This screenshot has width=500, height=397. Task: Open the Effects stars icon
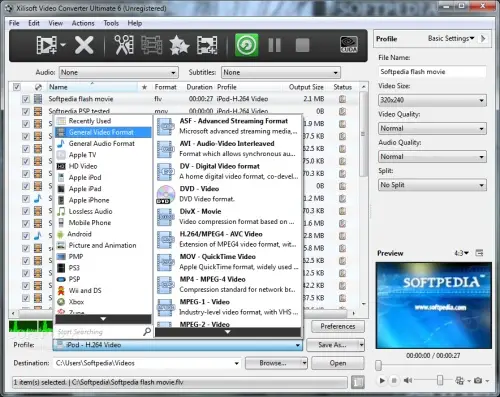tap(179, 45)
